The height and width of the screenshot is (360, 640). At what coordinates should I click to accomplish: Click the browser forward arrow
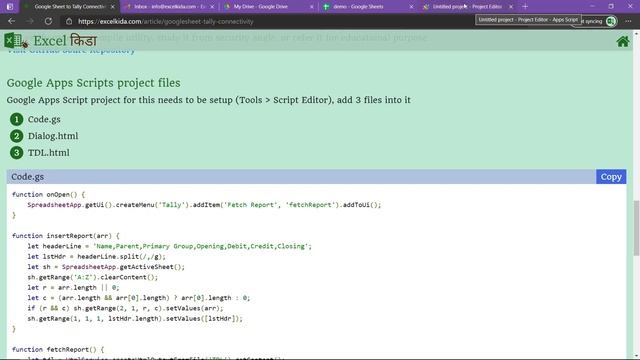coord(29,21)
